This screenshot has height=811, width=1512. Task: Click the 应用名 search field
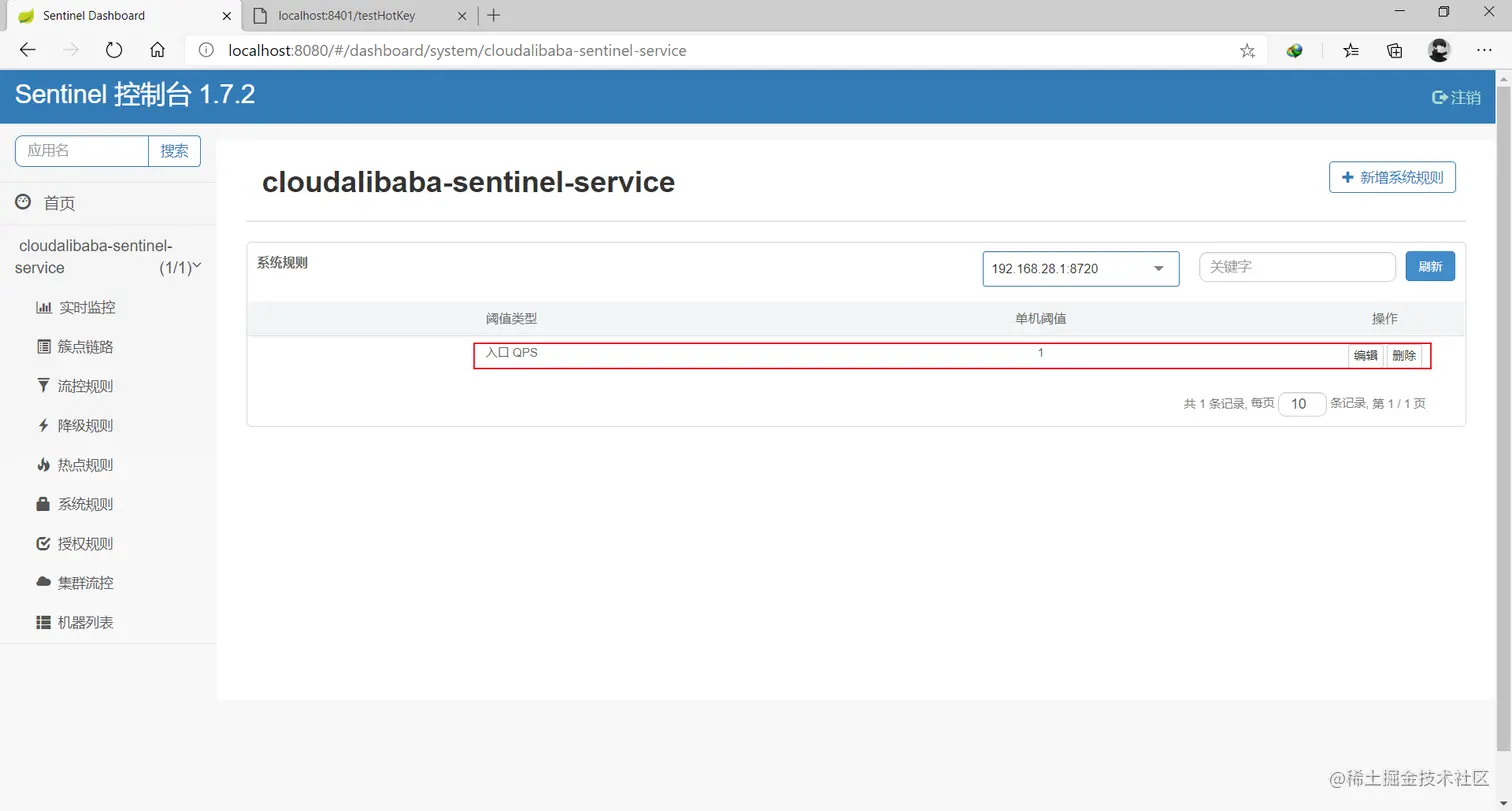(x=82, y=151)
